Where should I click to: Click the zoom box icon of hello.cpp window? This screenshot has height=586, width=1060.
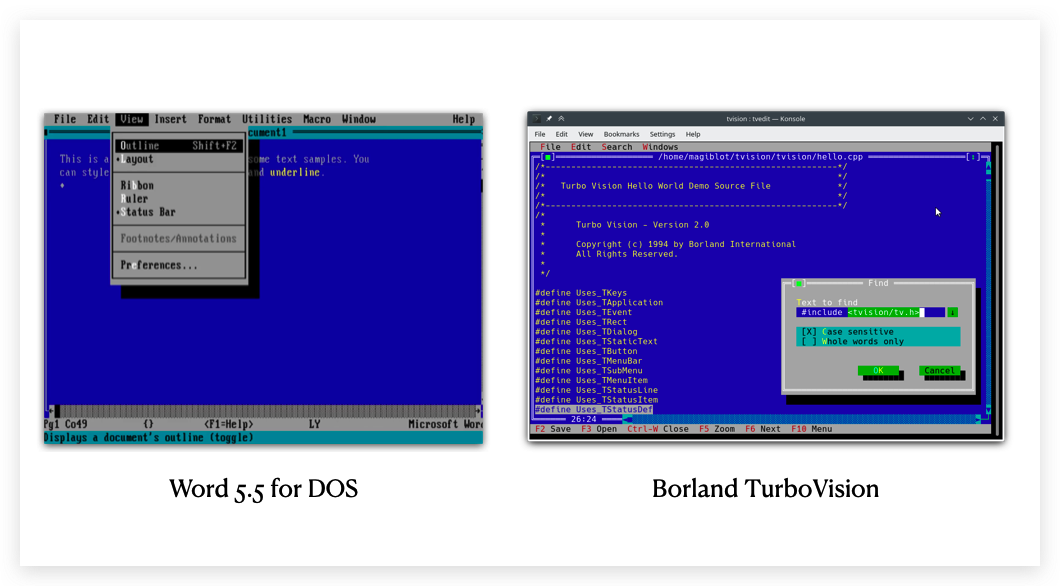973,157
